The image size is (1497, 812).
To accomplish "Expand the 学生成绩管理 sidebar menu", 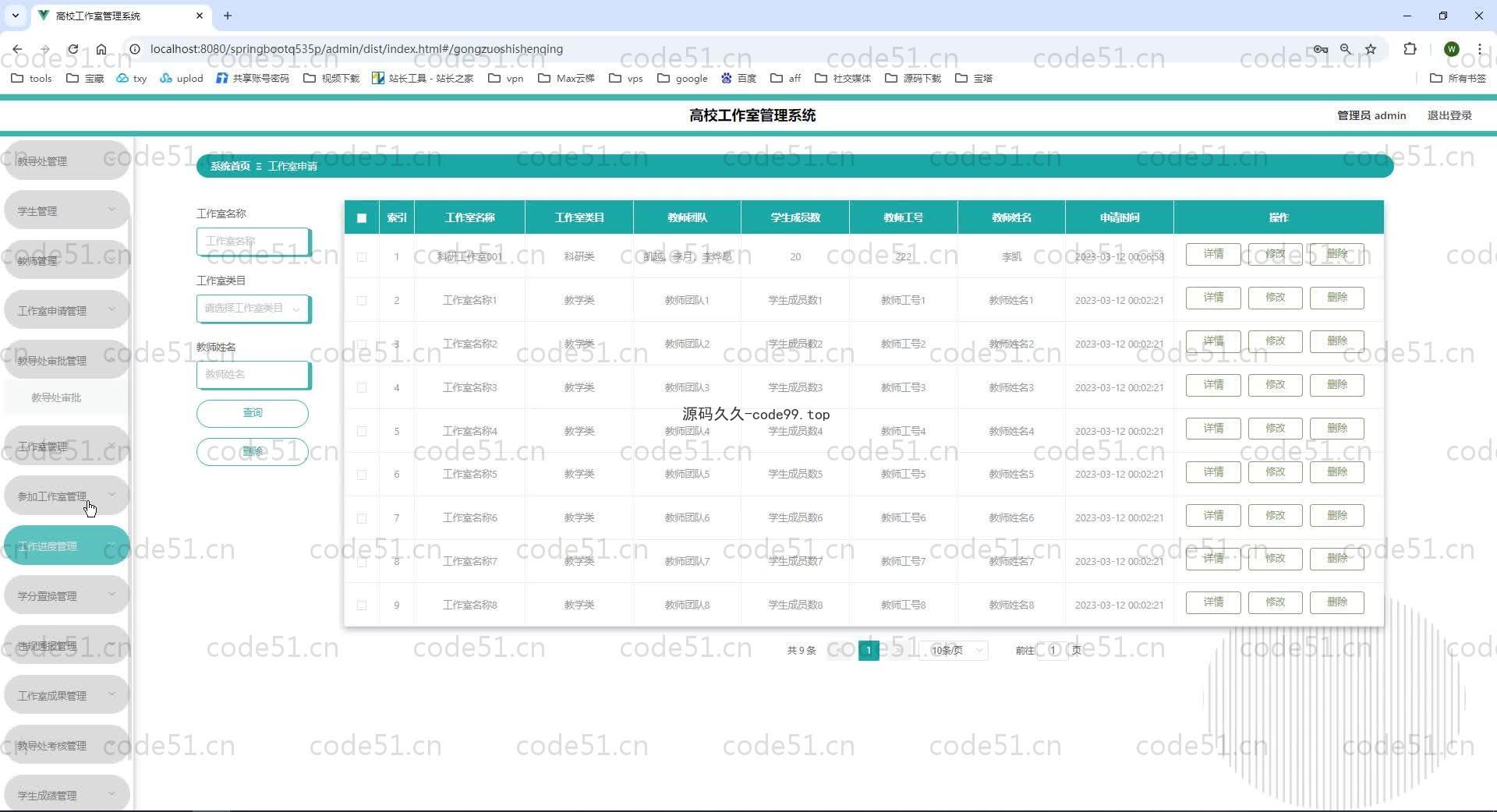I will point(66,793).
